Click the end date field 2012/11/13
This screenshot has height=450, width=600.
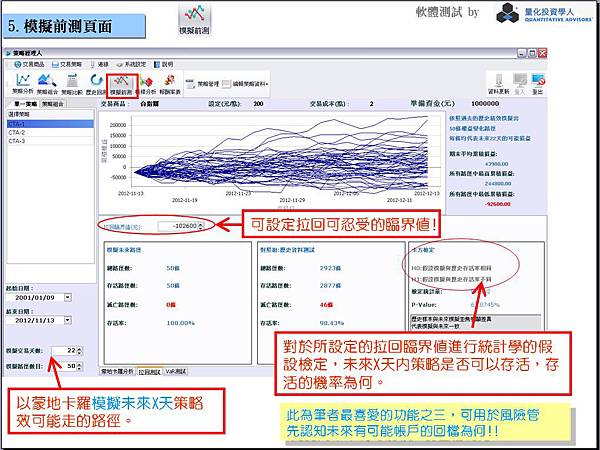[x=35, y=320]
